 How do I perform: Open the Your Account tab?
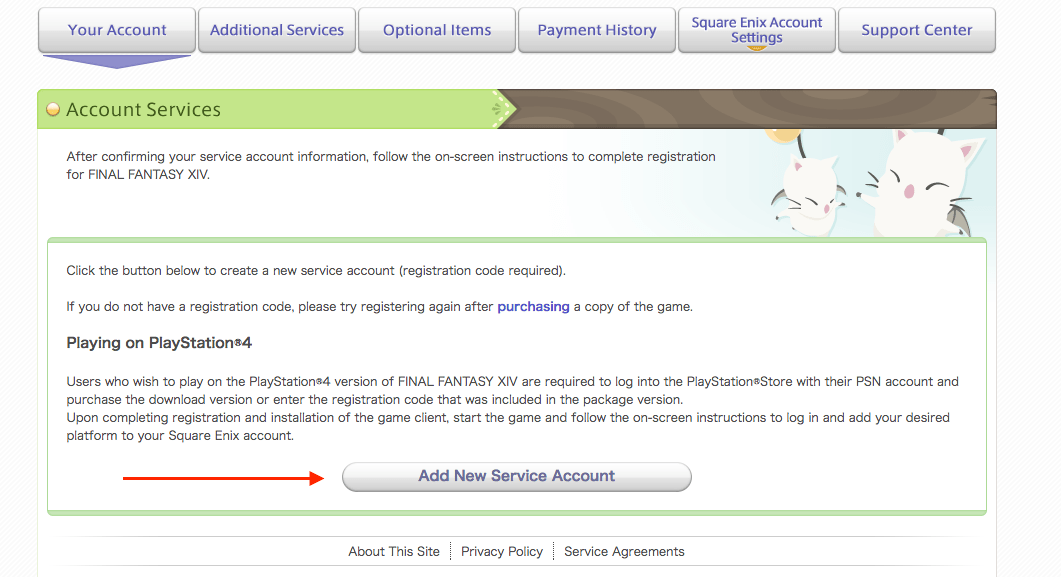tap(117, 30)
